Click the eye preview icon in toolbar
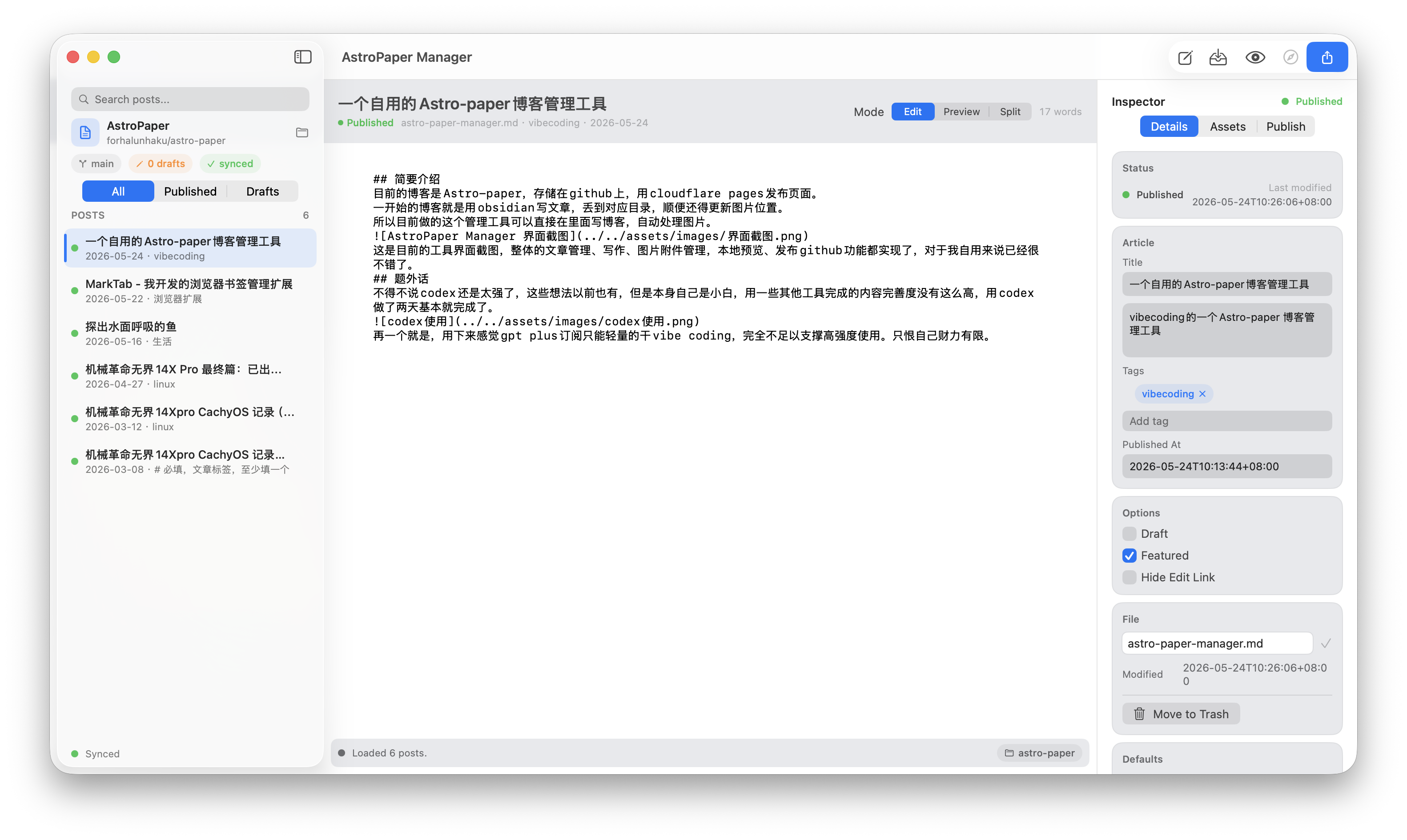The width and height of the screenshot is (1407, 840). (1255, 57)
